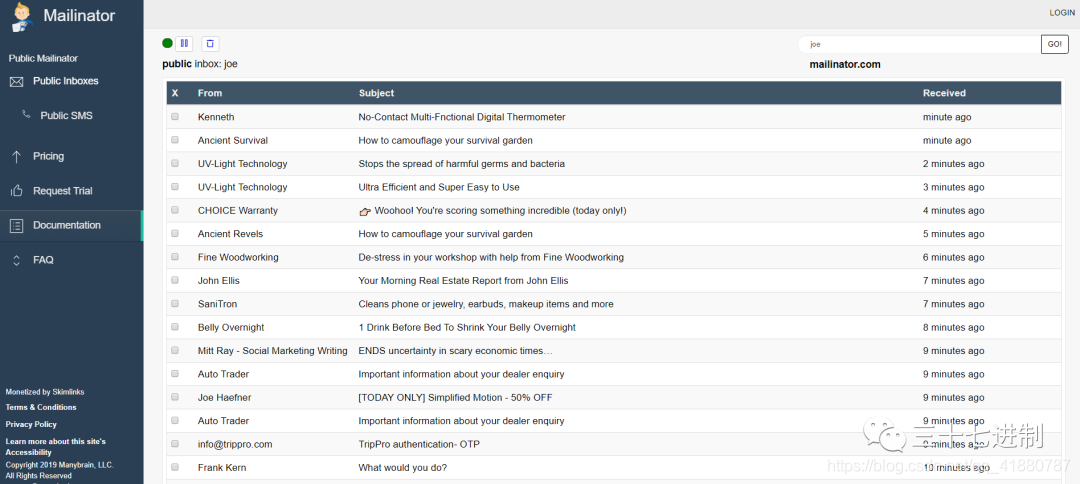Click the Documentation list icon
Viewport: 1080px width, 484px height.
[17, 225]
